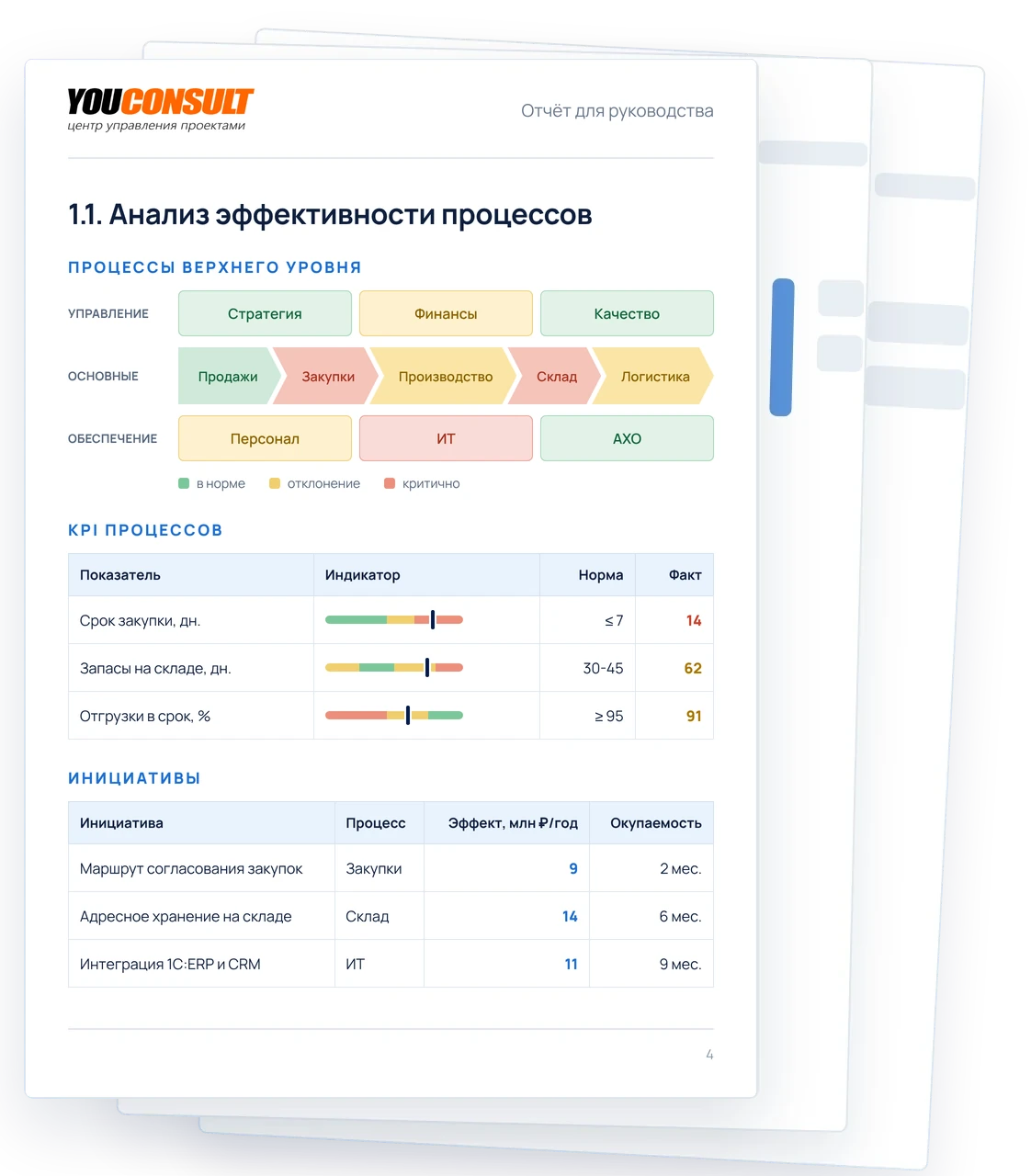Click the yellow 'отклонение' legend square
Viewport: 1031px width, 1176px height.
[275, 483]
